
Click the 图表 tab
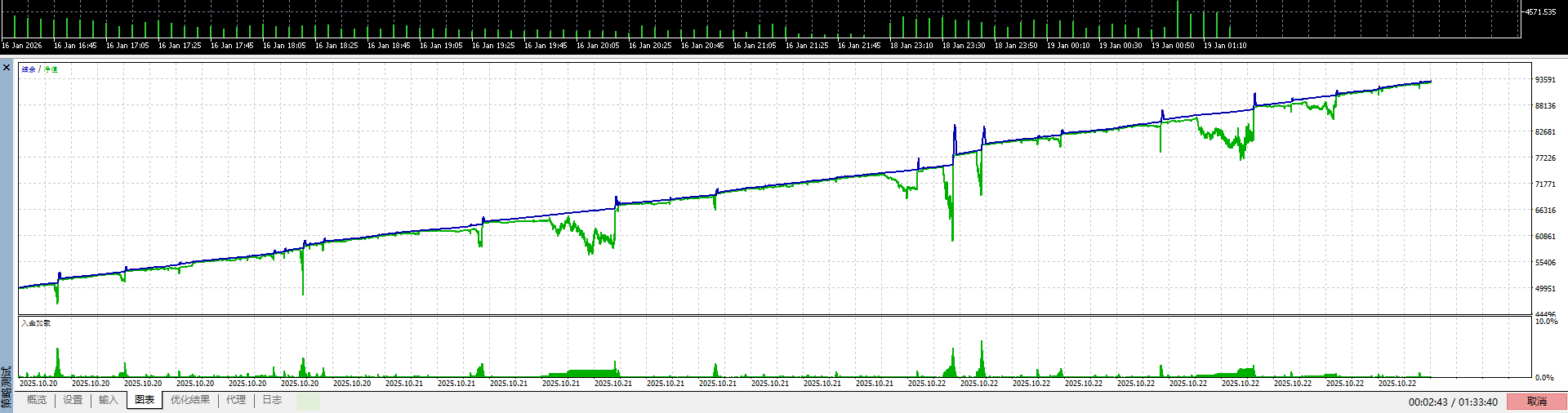(145, 400)
